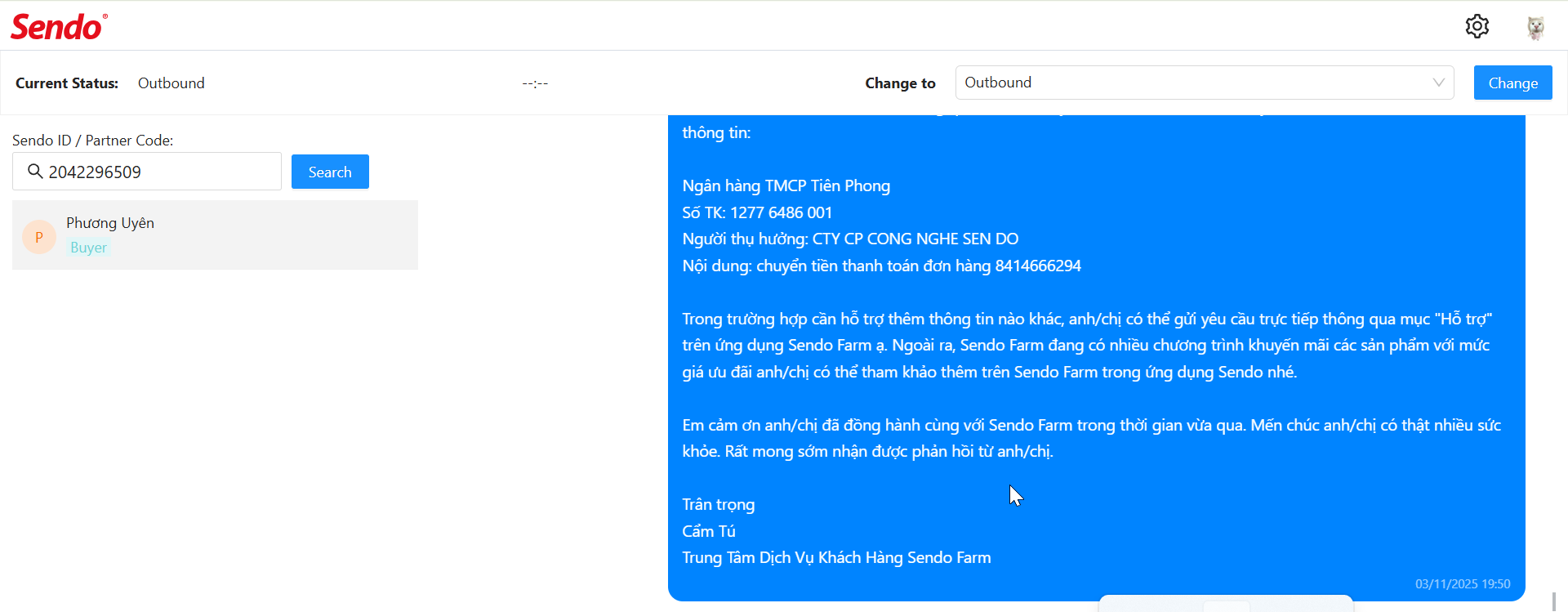Click the Sendo ID / Partner Code label

(93, 141)
